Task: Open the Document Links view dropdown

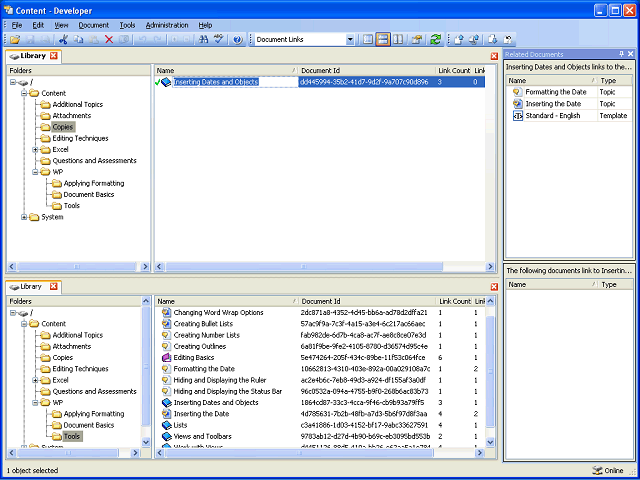Action: click(350, 40)
